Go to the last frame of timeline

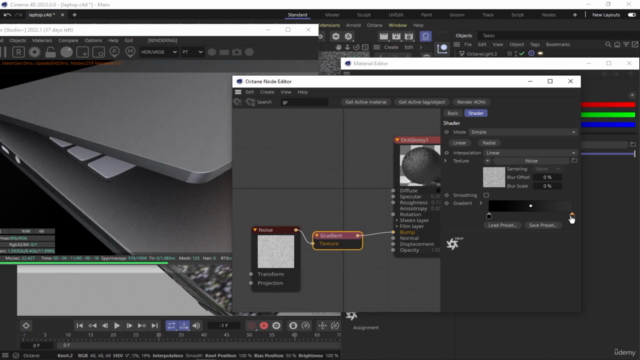pos(155,326)
